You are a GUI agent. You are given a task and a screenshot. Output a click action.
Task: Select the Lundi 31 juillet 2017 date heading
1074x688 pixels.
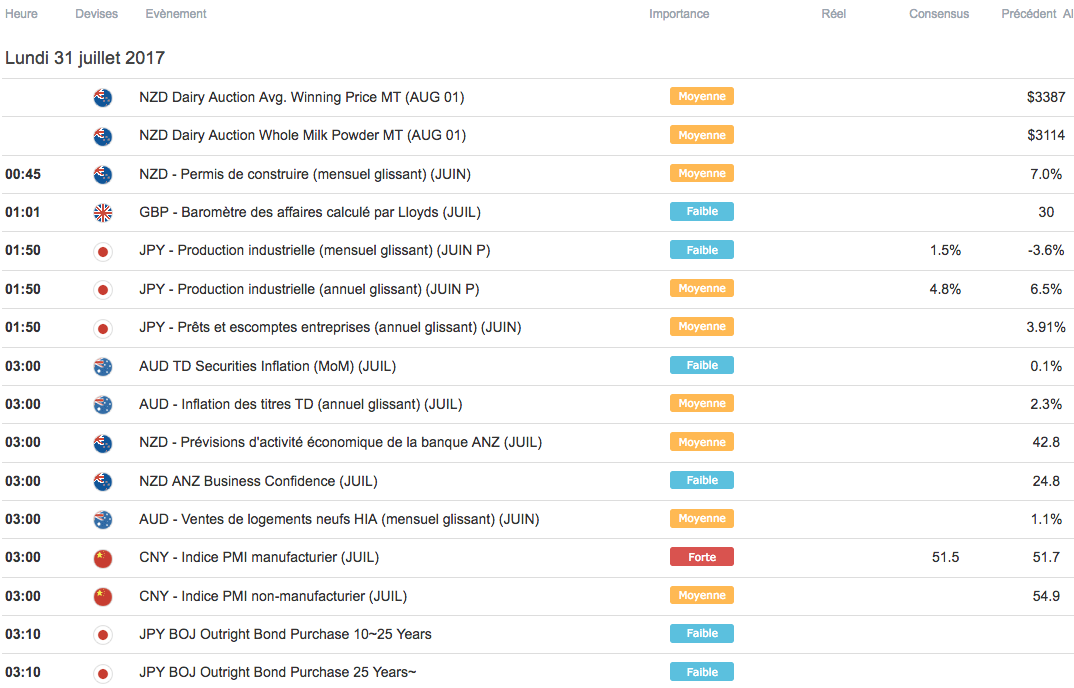[x=85, y=58]
